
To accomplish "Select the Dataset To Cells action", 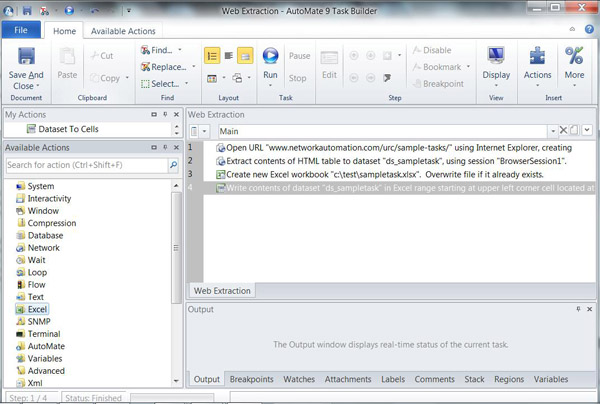I will [63, 129].
